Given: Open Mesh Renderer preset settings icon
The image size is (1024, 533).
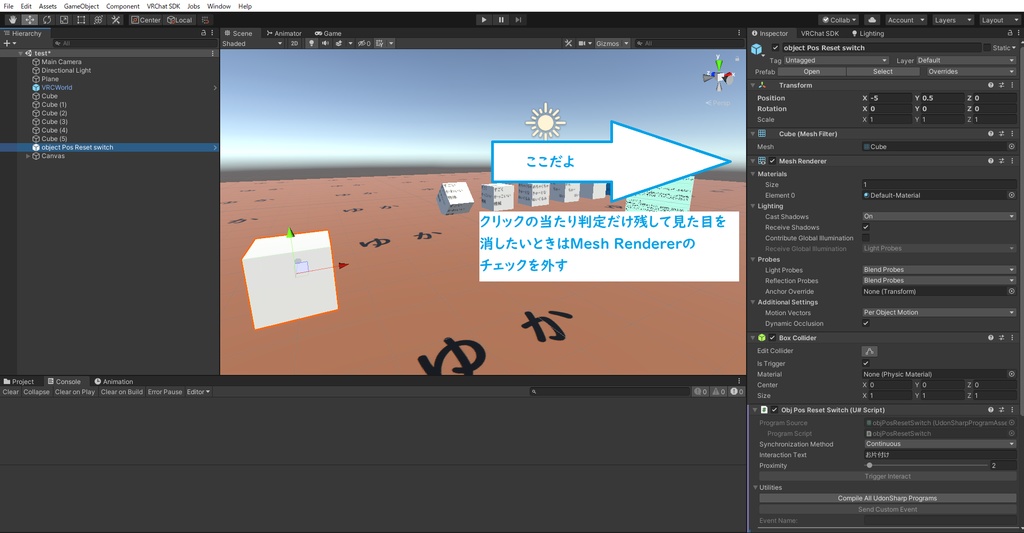Looking at the screenshot, I should pyautogui.click(x=1002, y=161).
